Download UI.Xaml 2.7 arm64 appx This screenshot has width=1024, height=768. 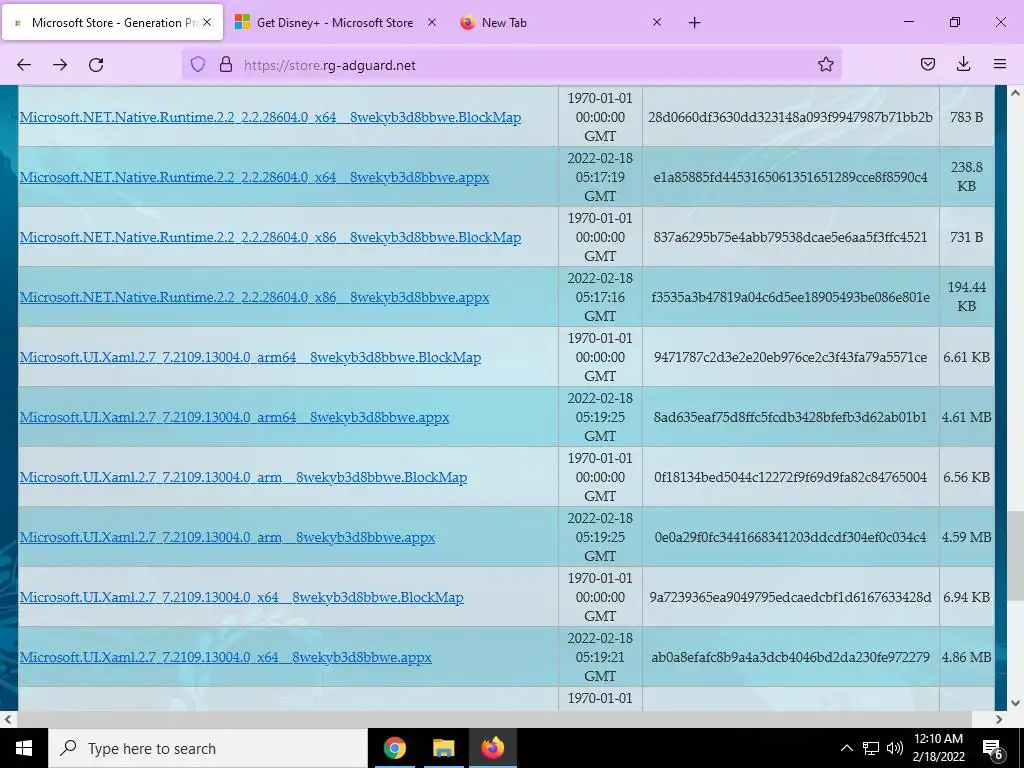tap(234, 417)
